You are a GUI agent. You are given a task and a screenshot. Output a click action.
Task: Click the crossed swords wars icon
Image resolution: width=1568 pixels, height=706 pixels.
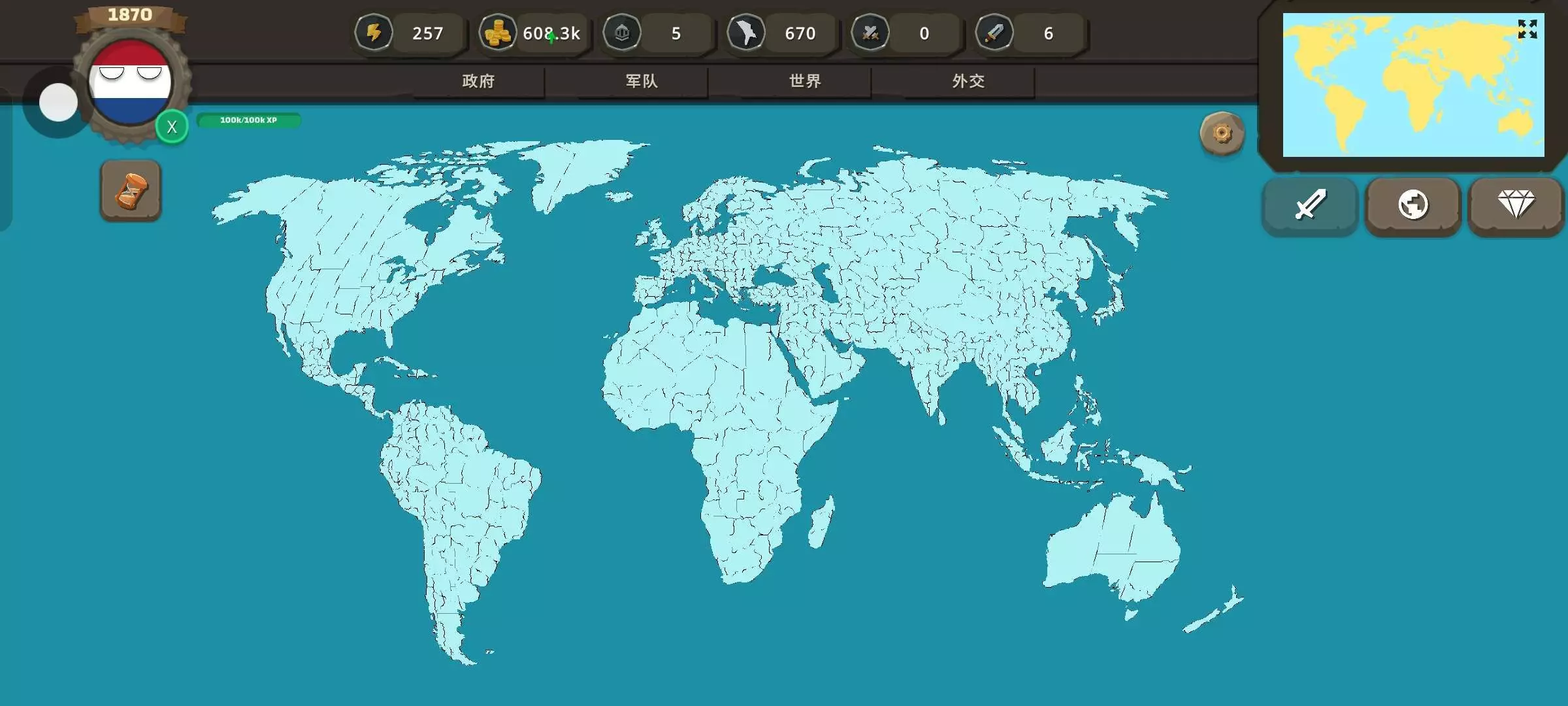click(870, 33)
